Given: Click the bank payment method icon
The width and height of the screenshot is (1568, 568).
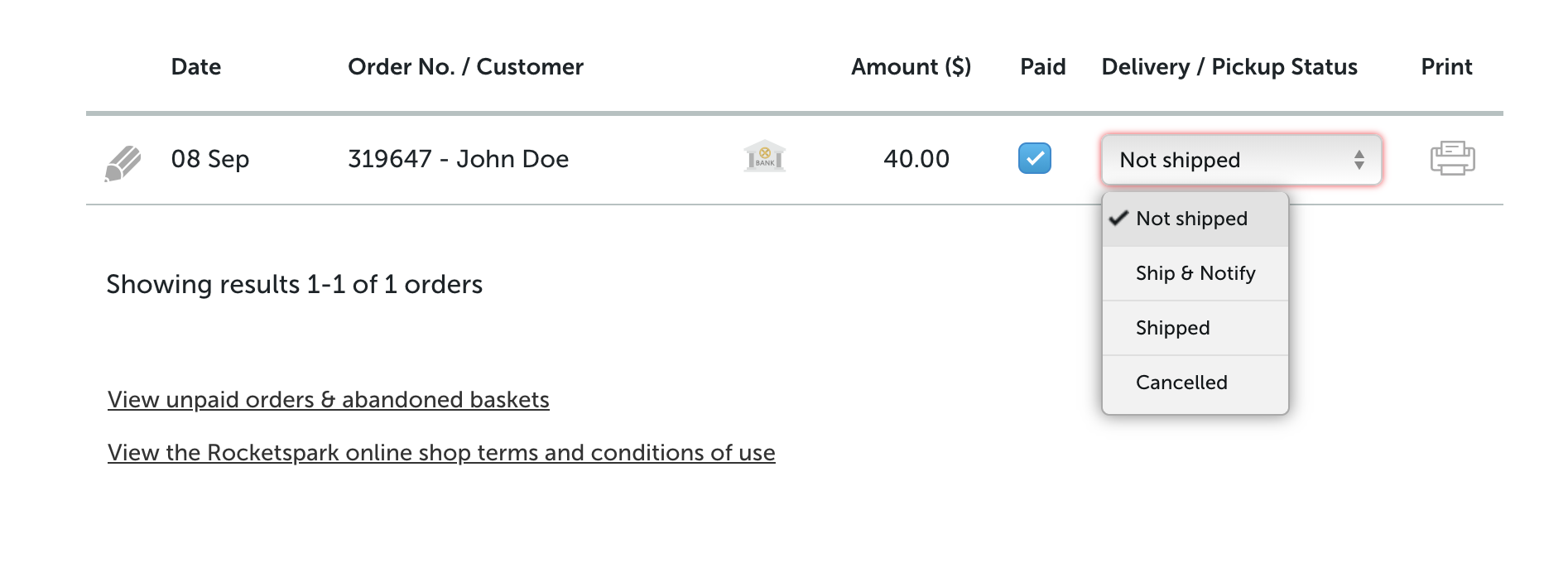Looking at the screenshot, I should click(765, 156).
